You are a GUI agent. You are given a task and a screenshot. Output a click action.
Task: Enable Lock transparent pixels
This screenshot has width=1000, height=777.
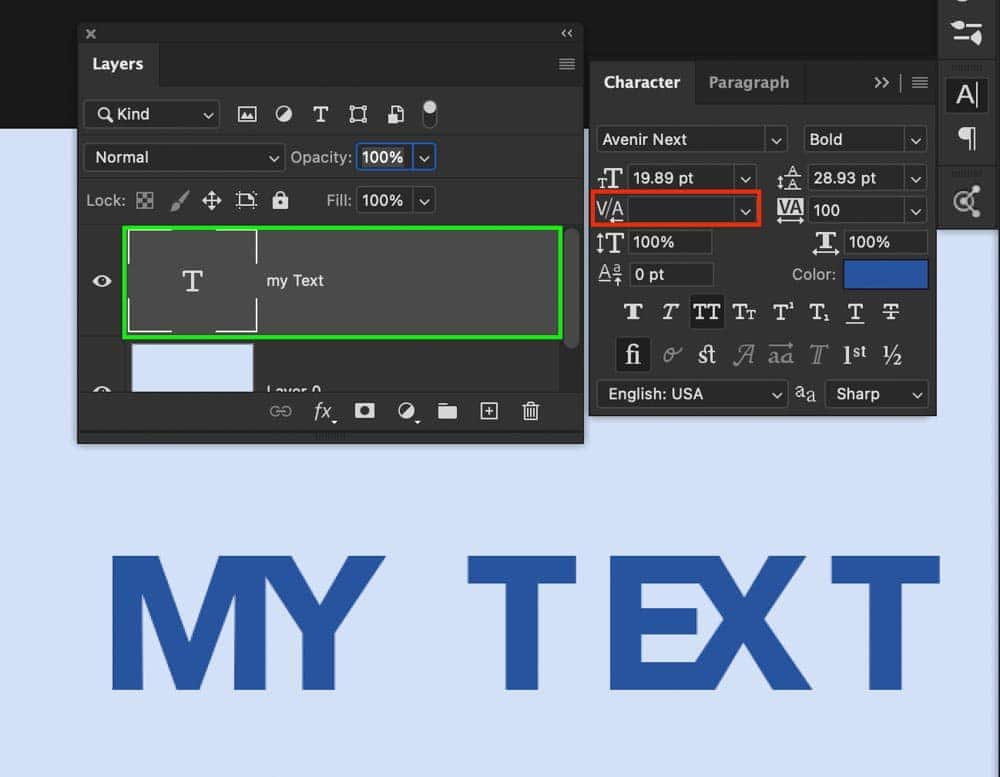coord(145,200)
